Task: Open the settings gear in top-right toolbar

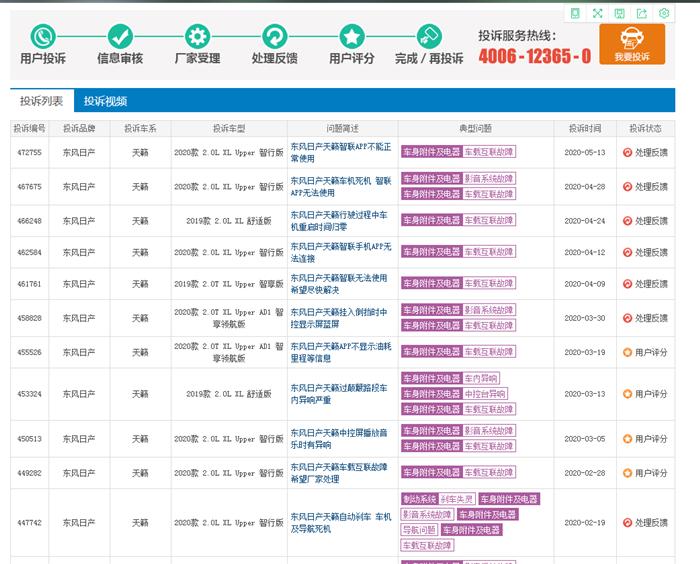Action: click(664, 13)
